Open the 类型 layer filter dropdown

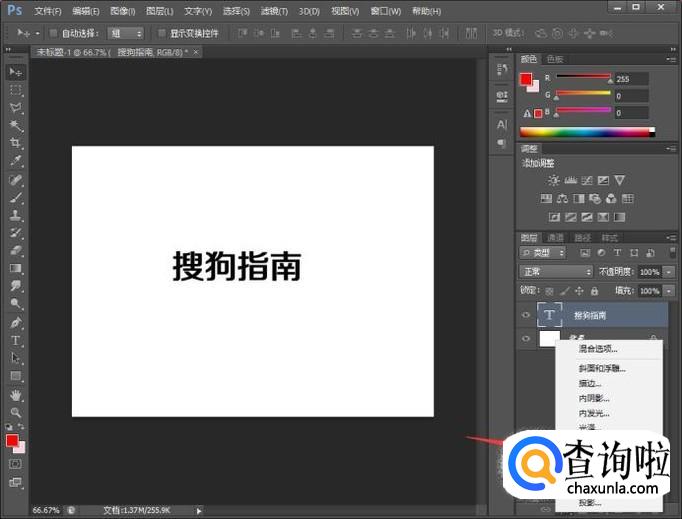[542, 253]
